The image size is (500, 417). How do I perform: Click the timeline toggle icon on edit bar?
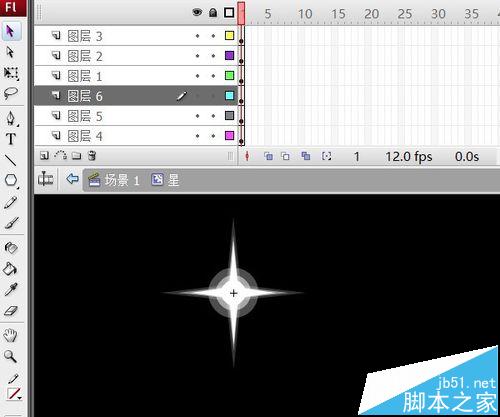coord(45,179)
